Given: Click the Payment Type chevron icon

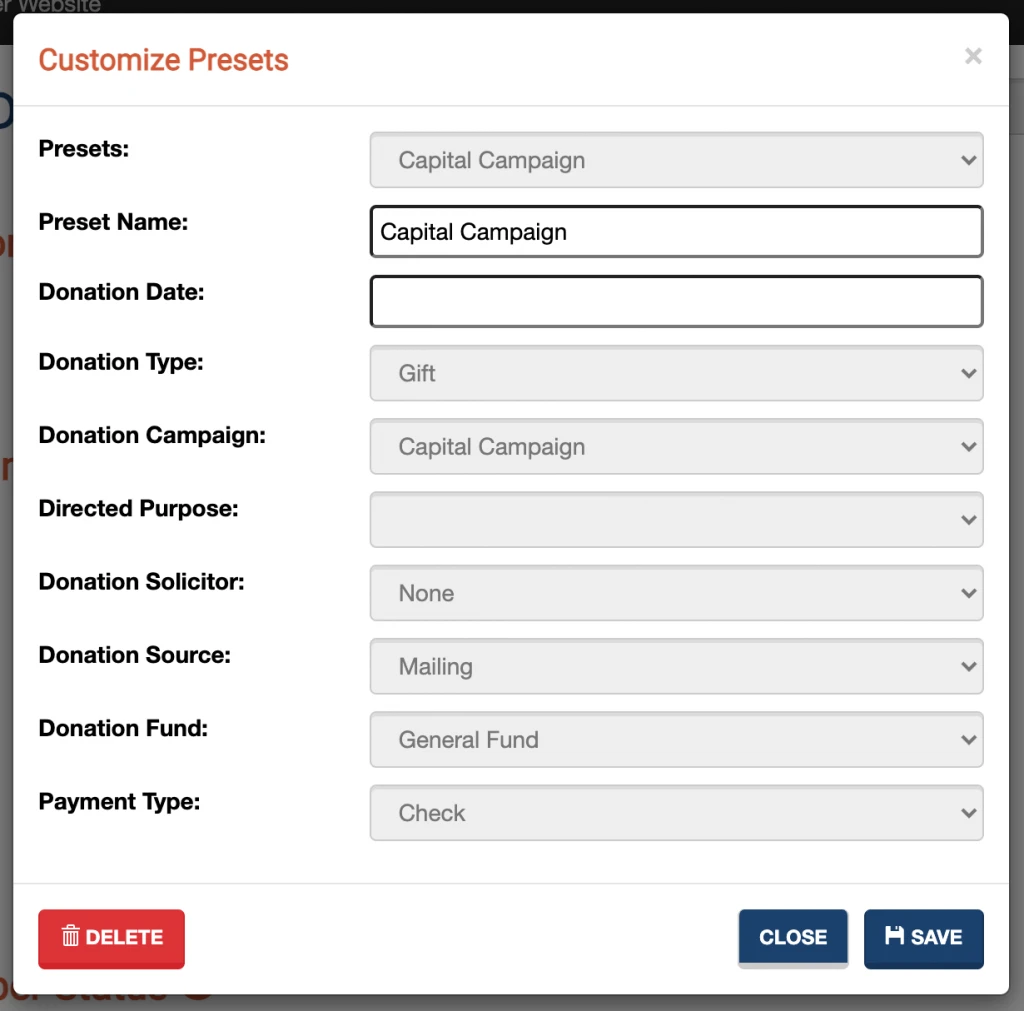Looking at the screenshot, I should [x=967, y=813].
